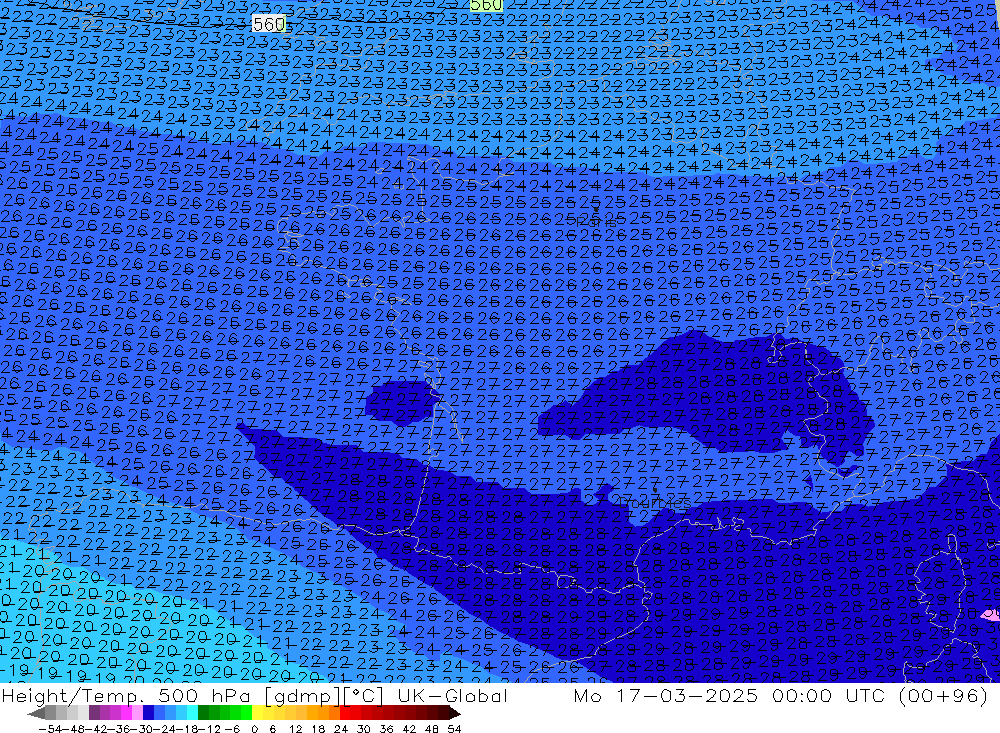This screenshot has width=1000, height=733.
Task: Click the '00:00 UTC' time label
Action: [826, 696]
